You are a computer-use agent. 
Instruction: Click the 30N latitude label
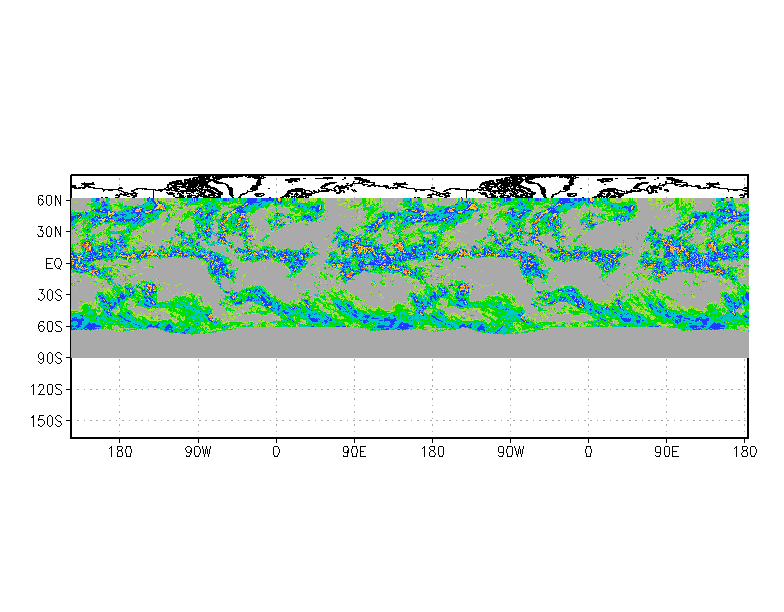pyautogui.click(x=50, y=232)
